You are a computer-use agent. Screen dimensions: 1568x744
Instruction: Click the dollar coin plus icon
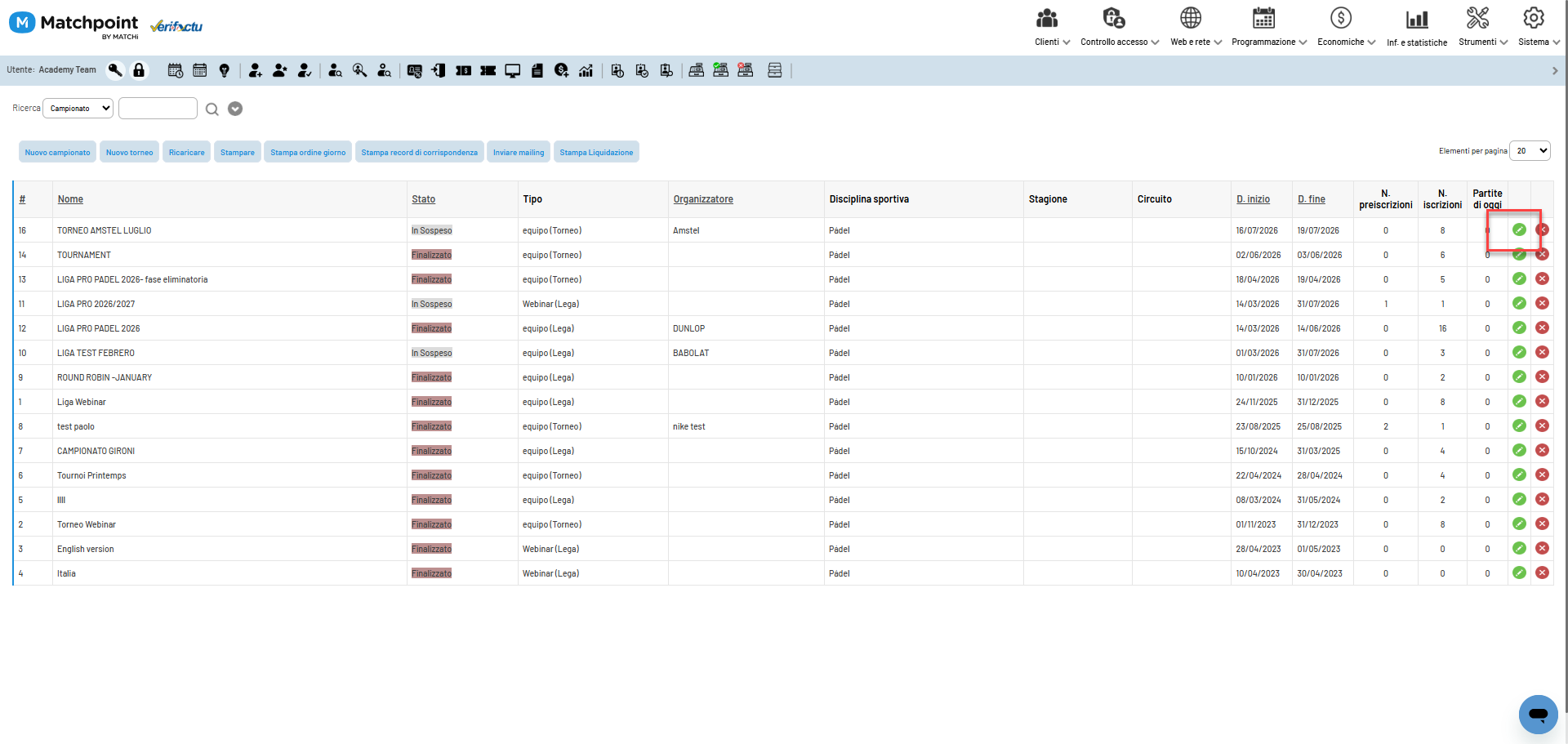click(561, 70)
